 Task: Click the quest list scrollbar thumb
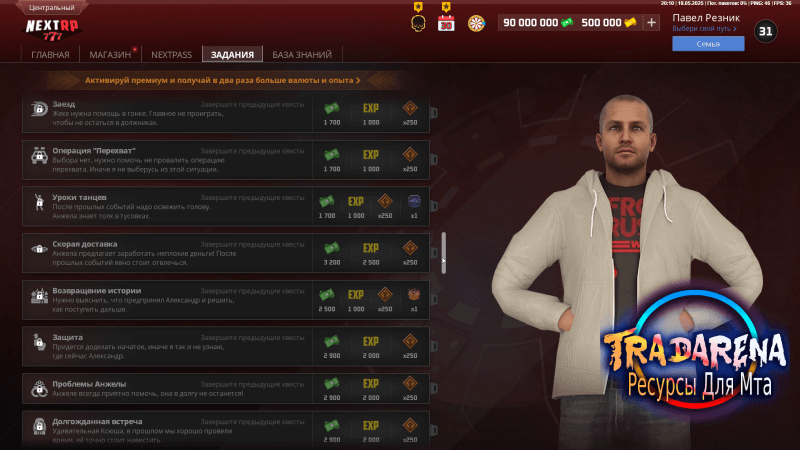[x=443, y=253]
